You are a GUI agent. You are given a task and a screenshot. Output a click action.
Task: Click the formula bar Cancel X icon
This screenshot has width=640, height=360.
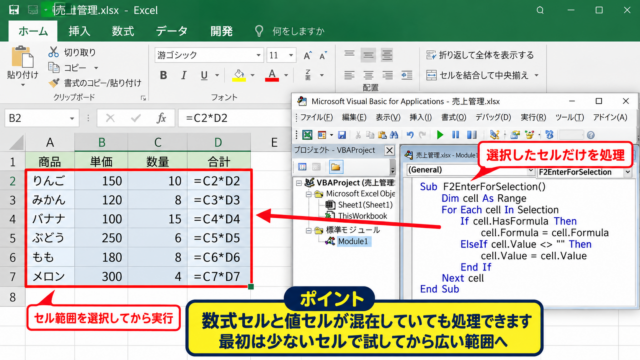click(x=110, y=118)
